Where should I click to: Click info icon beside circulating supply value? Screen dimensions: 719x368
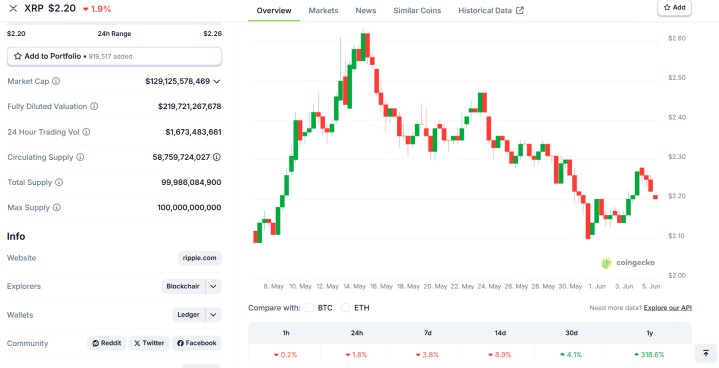click(217, 157)
